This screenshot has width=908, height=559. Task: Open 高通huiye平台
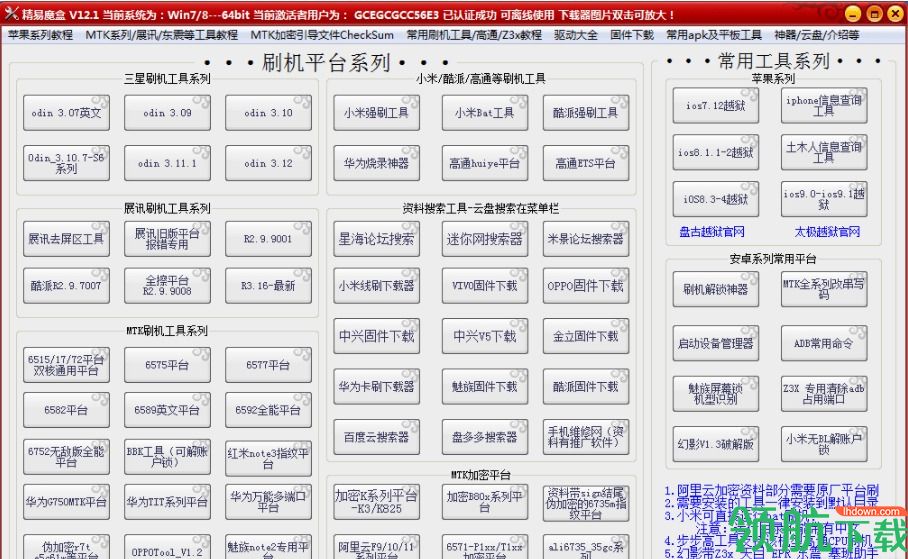pos(485,163)
